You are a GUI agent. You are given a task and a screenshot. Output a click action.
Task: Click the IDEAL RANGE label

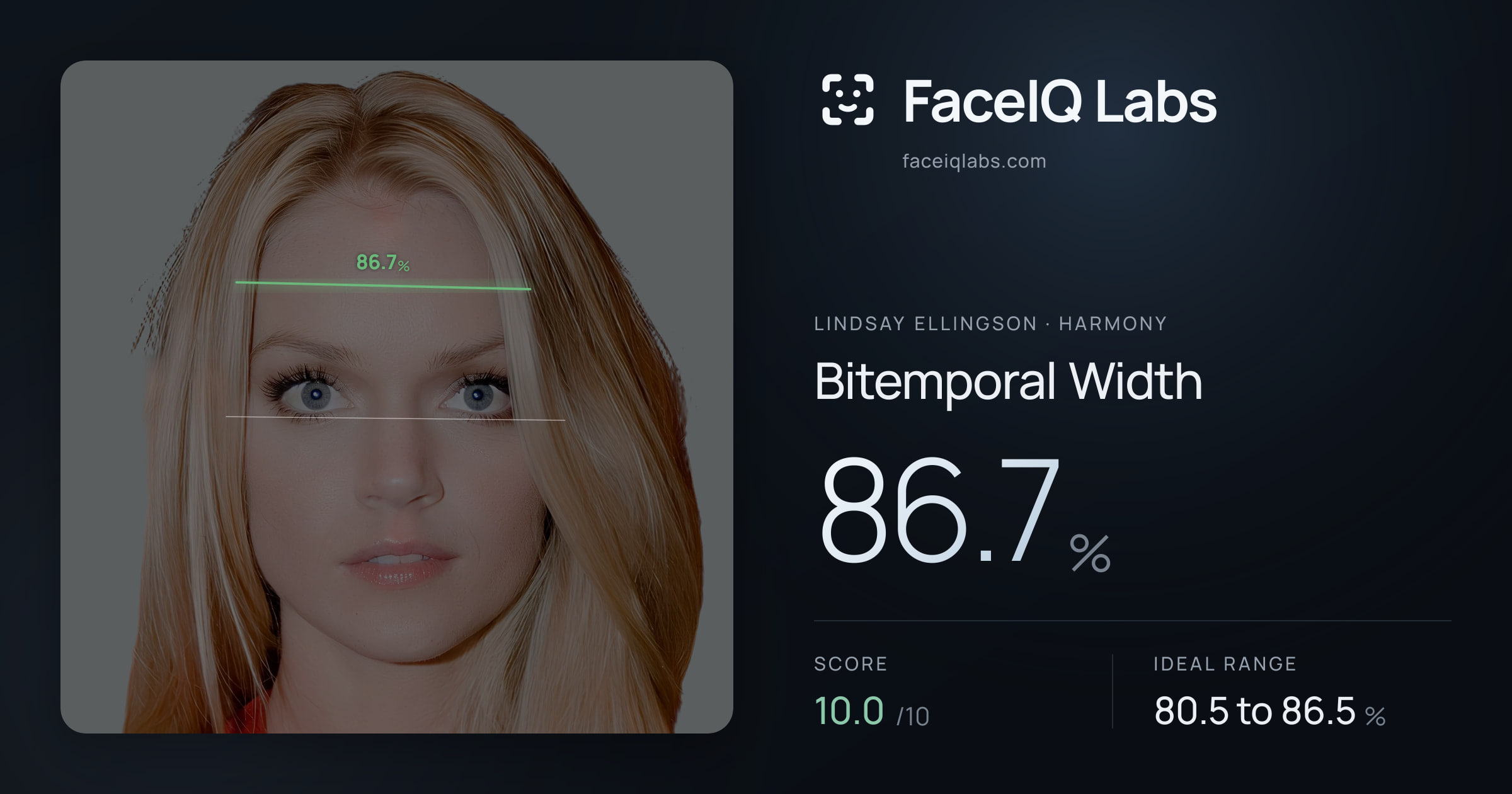(x=1225, y=664)
